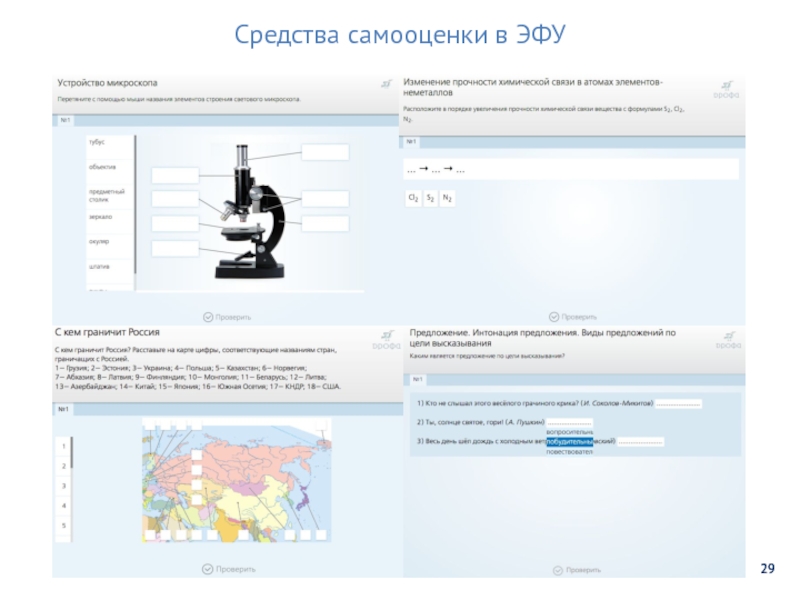This screenshot has width=800, height=600.
Task: Select the S₂ formula chip
Action: [x=430, y=198]
